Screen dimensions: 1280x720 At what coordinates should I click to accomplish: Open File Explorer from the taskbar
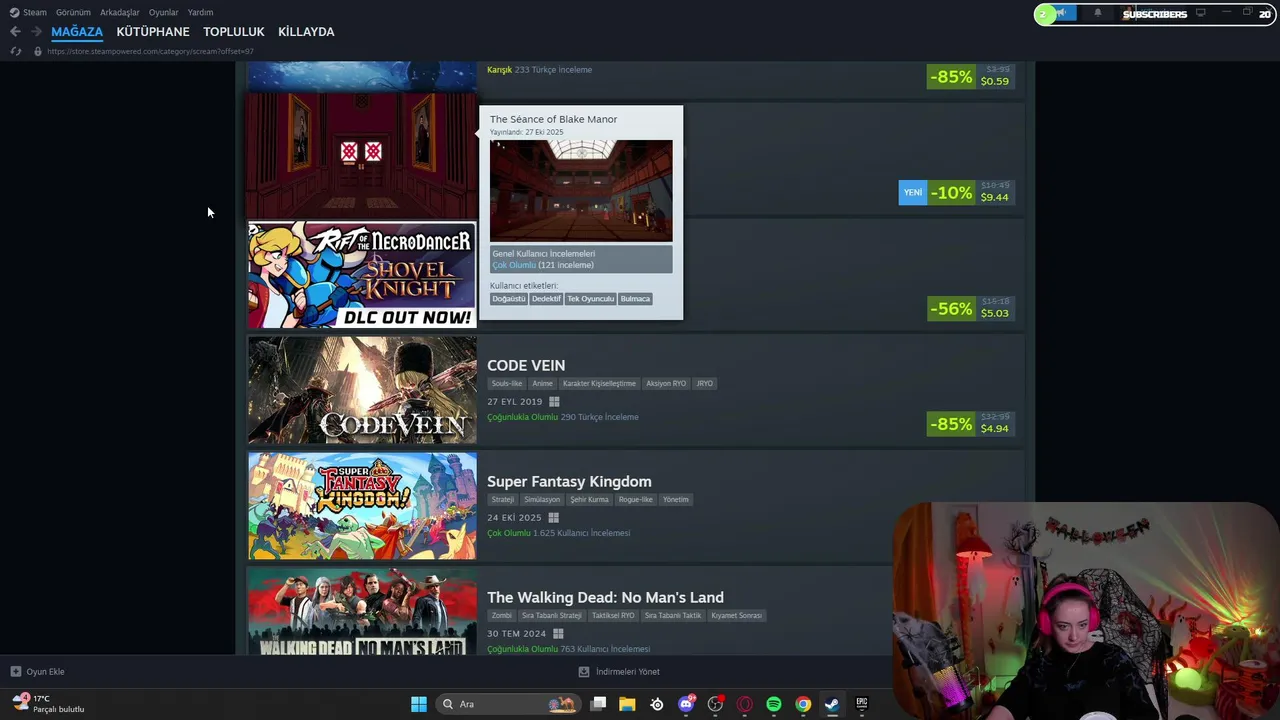tap(627, 704)
